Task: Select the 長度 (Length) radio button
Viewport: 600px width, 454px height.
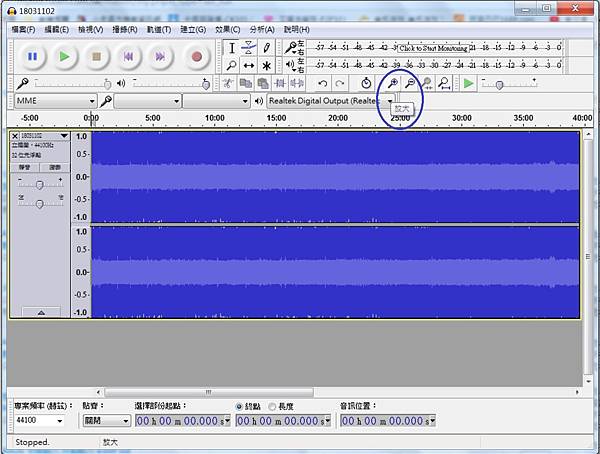Action: [x=271, y=406]
